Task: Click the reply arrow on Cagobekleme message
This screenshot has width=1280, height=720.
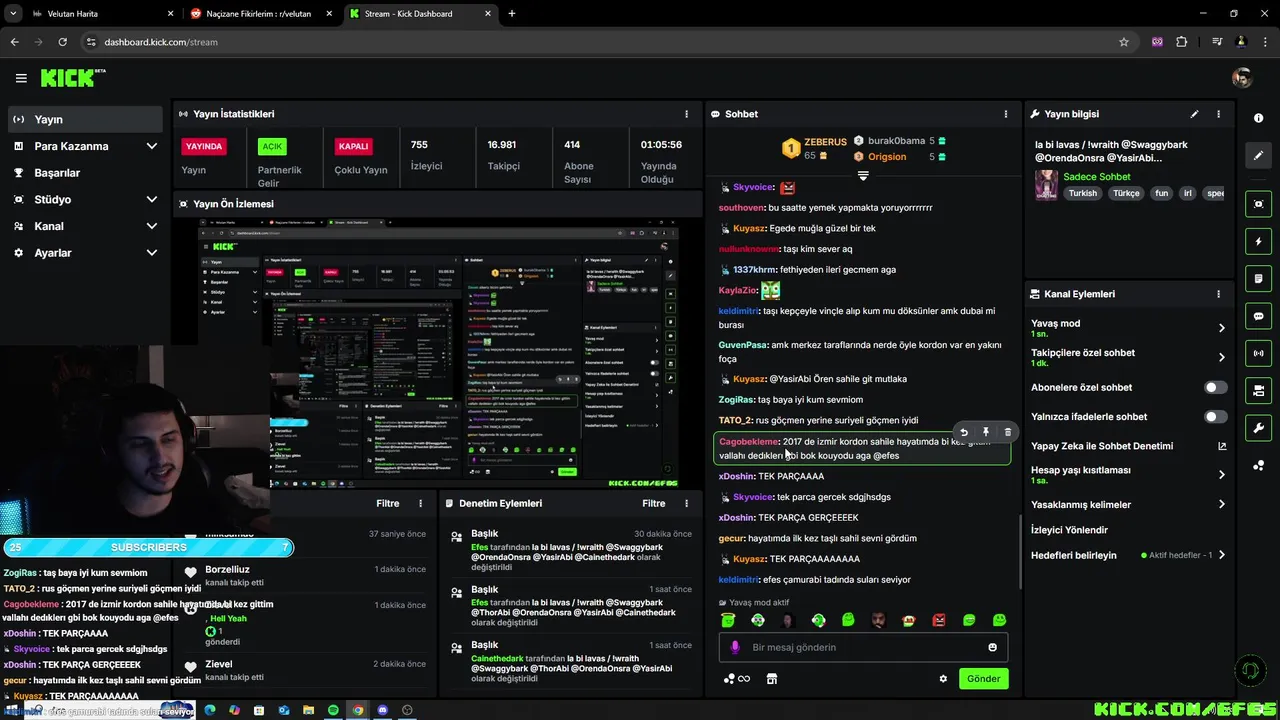Action: pyautogui.click(x=964, y=432)
